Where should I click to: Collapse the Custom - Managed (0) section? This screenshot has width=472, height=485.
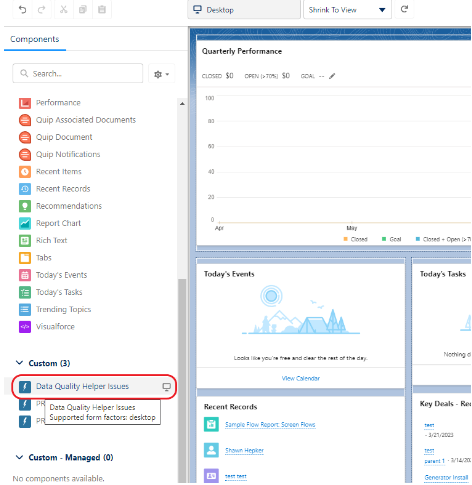coord(20,457)
